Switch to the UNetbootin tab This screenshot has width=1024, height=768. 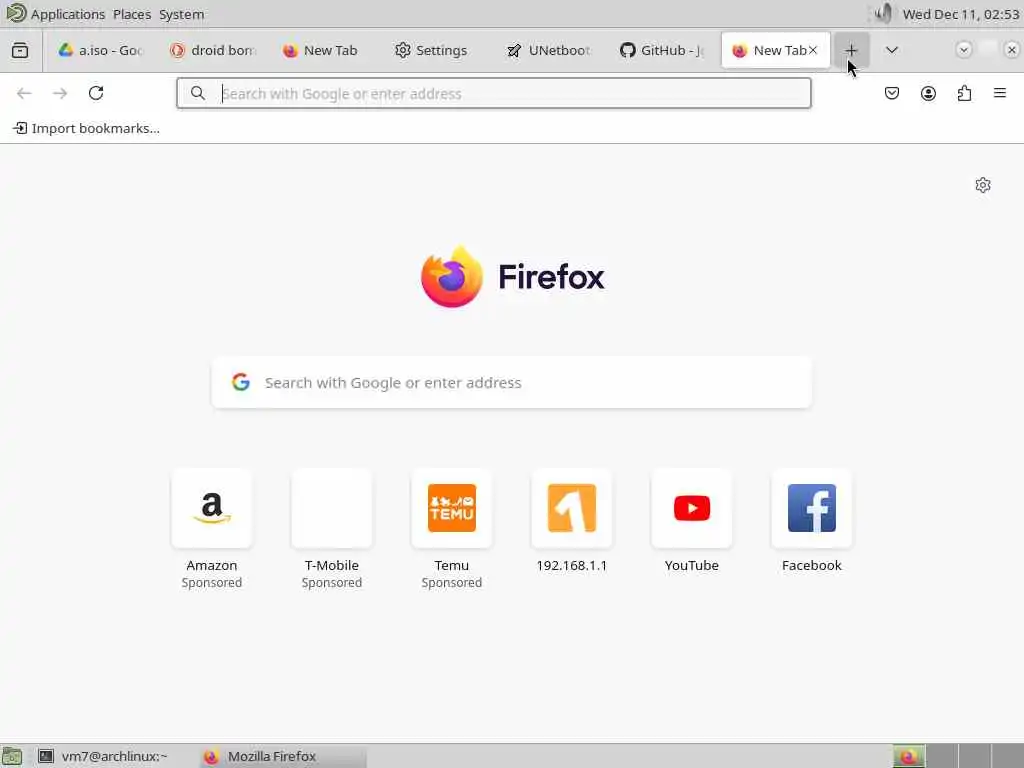(x=549, y=50)
